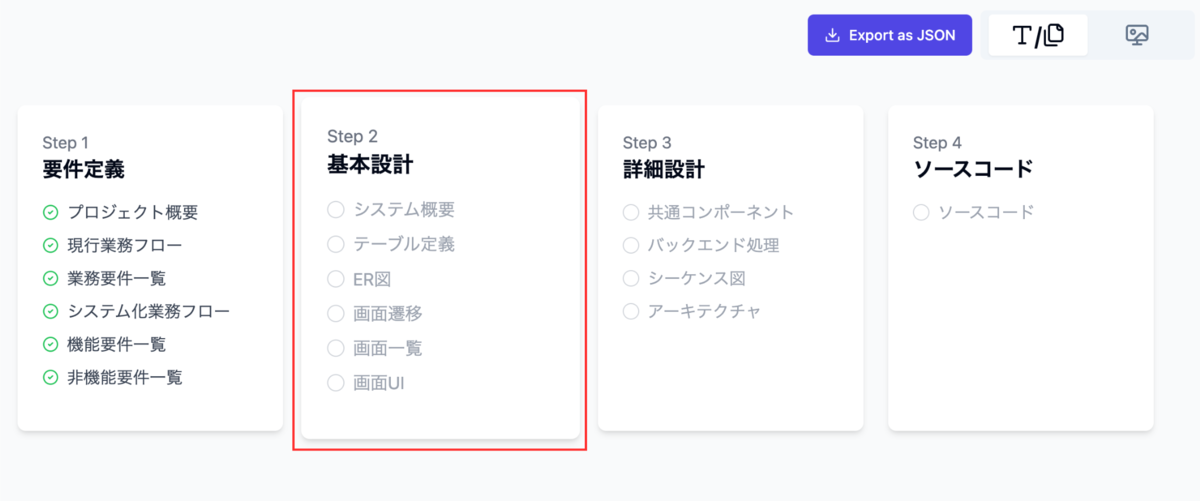Click green check icon beside 現行業務フロー

pyautogui.click(x=51, y=245)
